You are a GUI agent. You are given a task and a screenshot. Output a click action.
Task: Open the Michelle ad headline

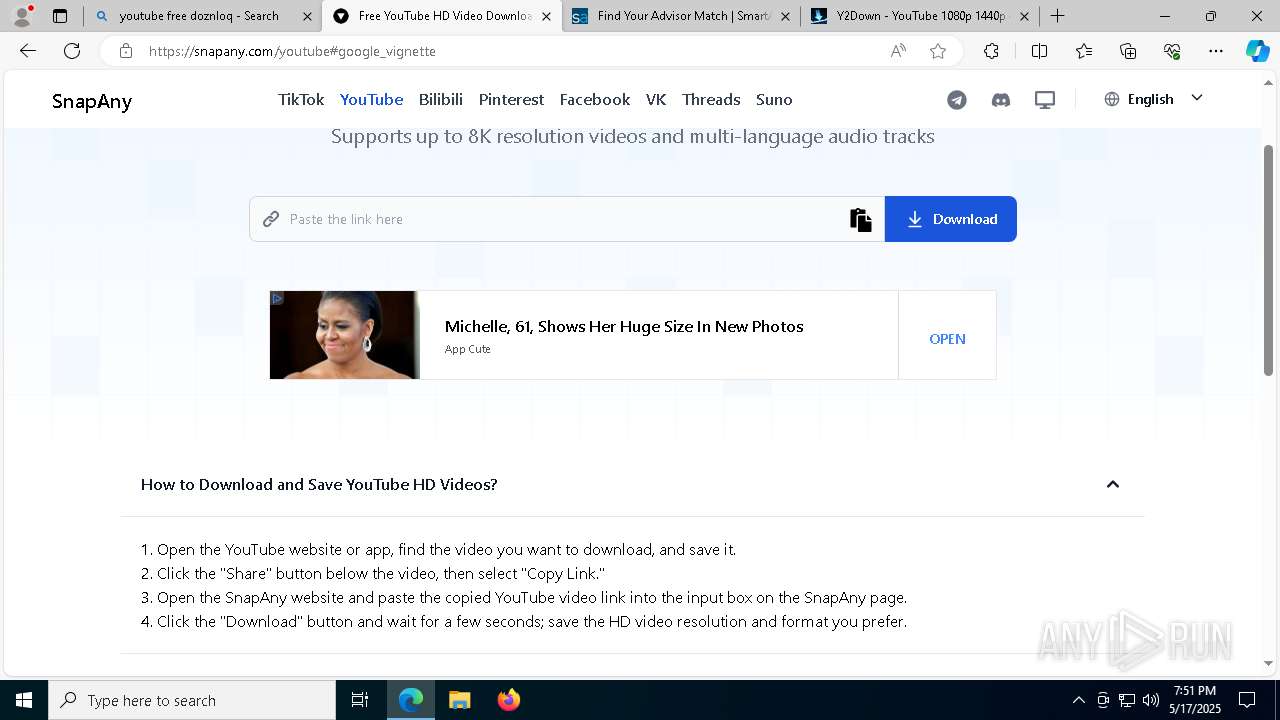[x=624, y=326]
